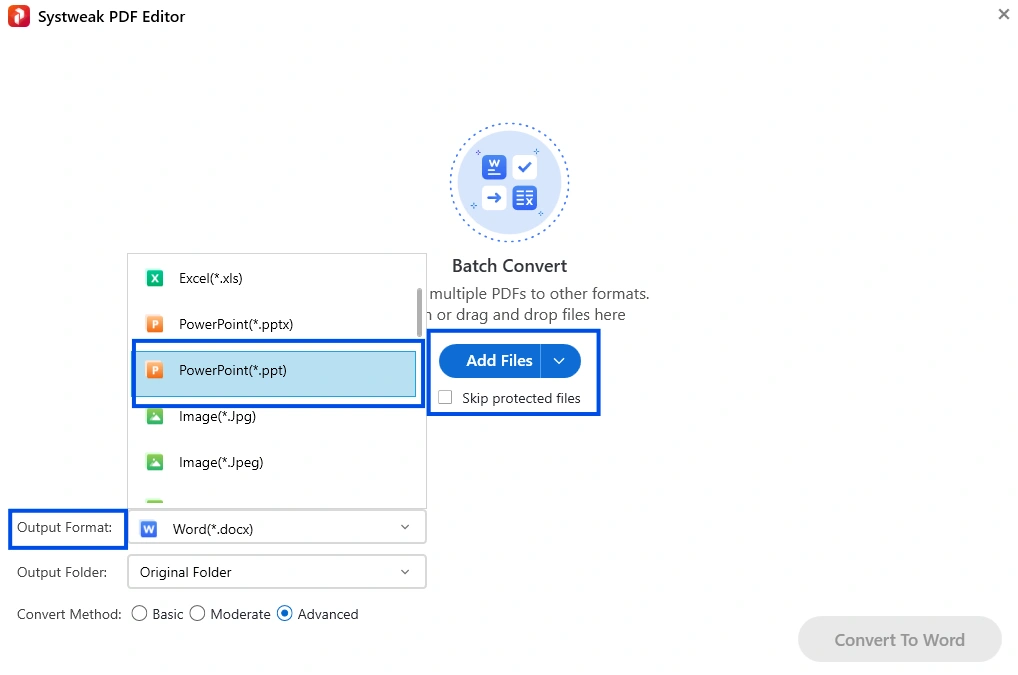This screenshot has width=1018, height=675.
Task: Select Basic convert method
Action: tap(139, 613)
